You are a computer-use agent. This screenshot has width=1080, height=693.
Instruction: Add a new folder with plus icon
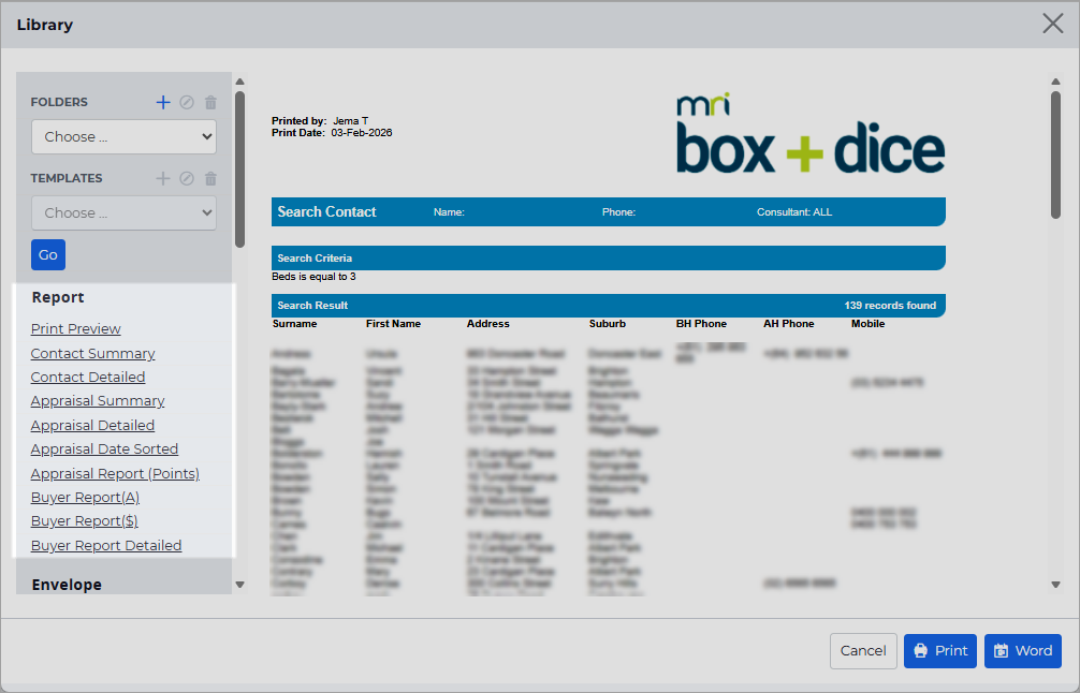tap(163, 102)
